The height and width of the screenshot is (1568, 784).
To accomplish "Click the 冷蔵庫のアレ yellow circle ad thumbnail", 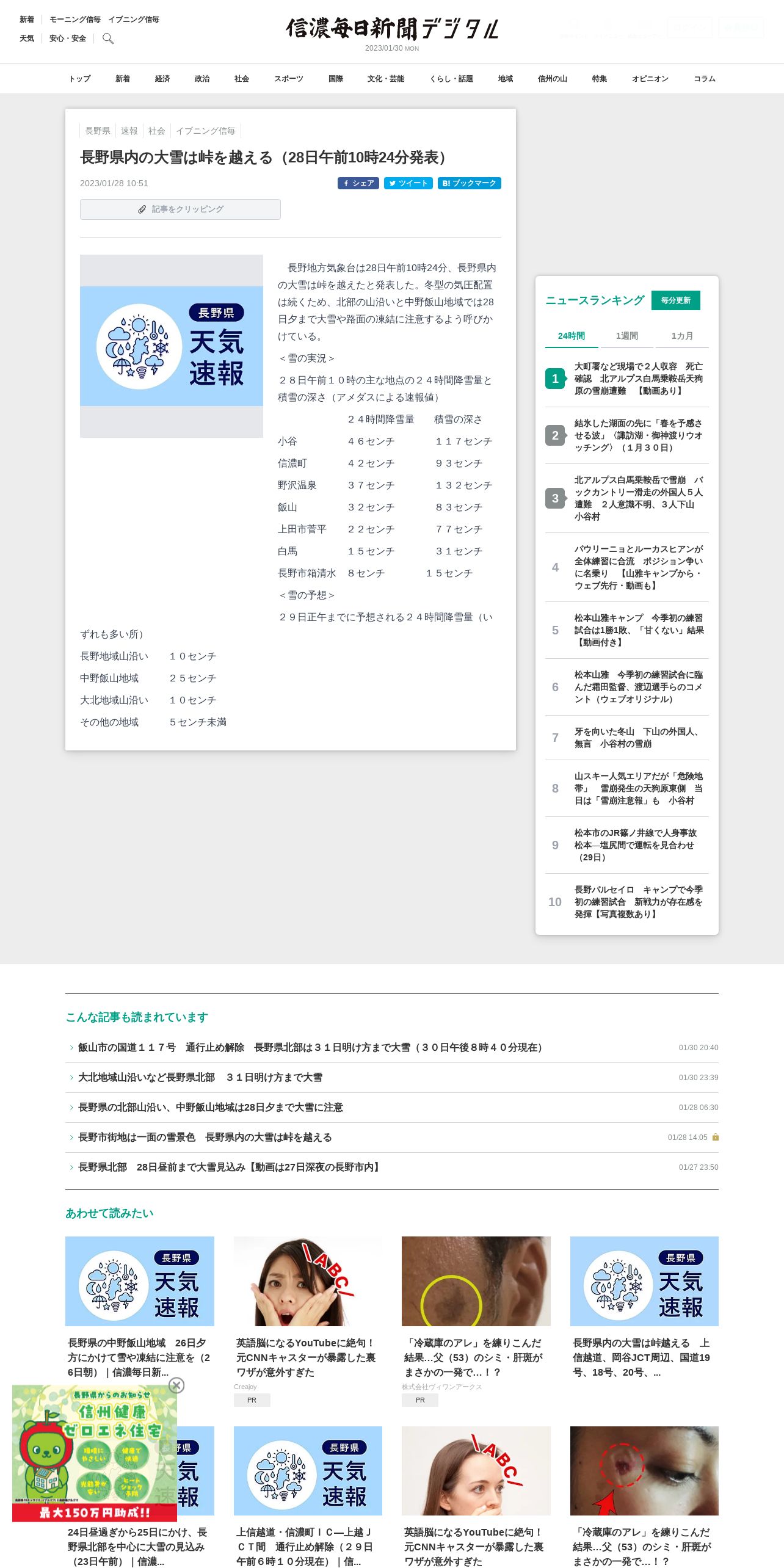I will [x=476, y=1281].
